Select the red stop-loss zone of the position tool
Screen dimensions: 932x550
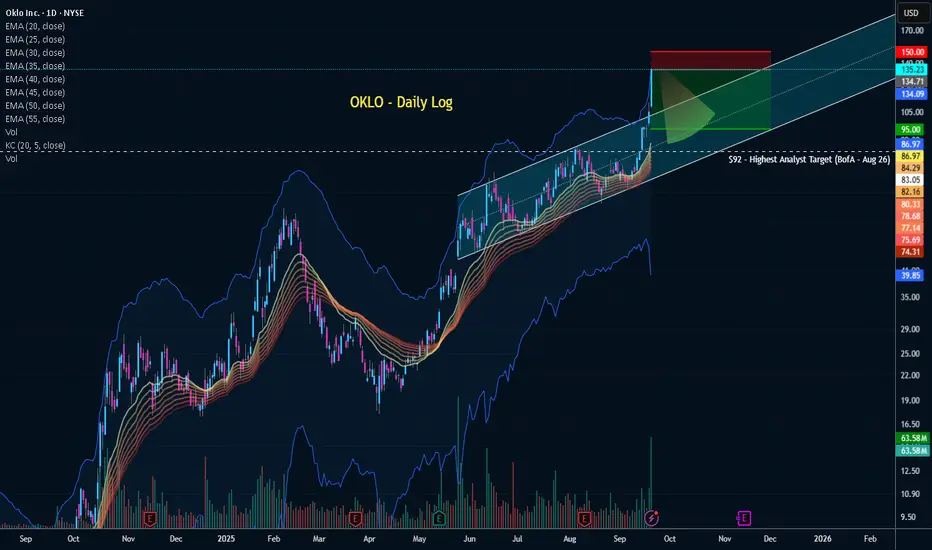click(711, 60)
